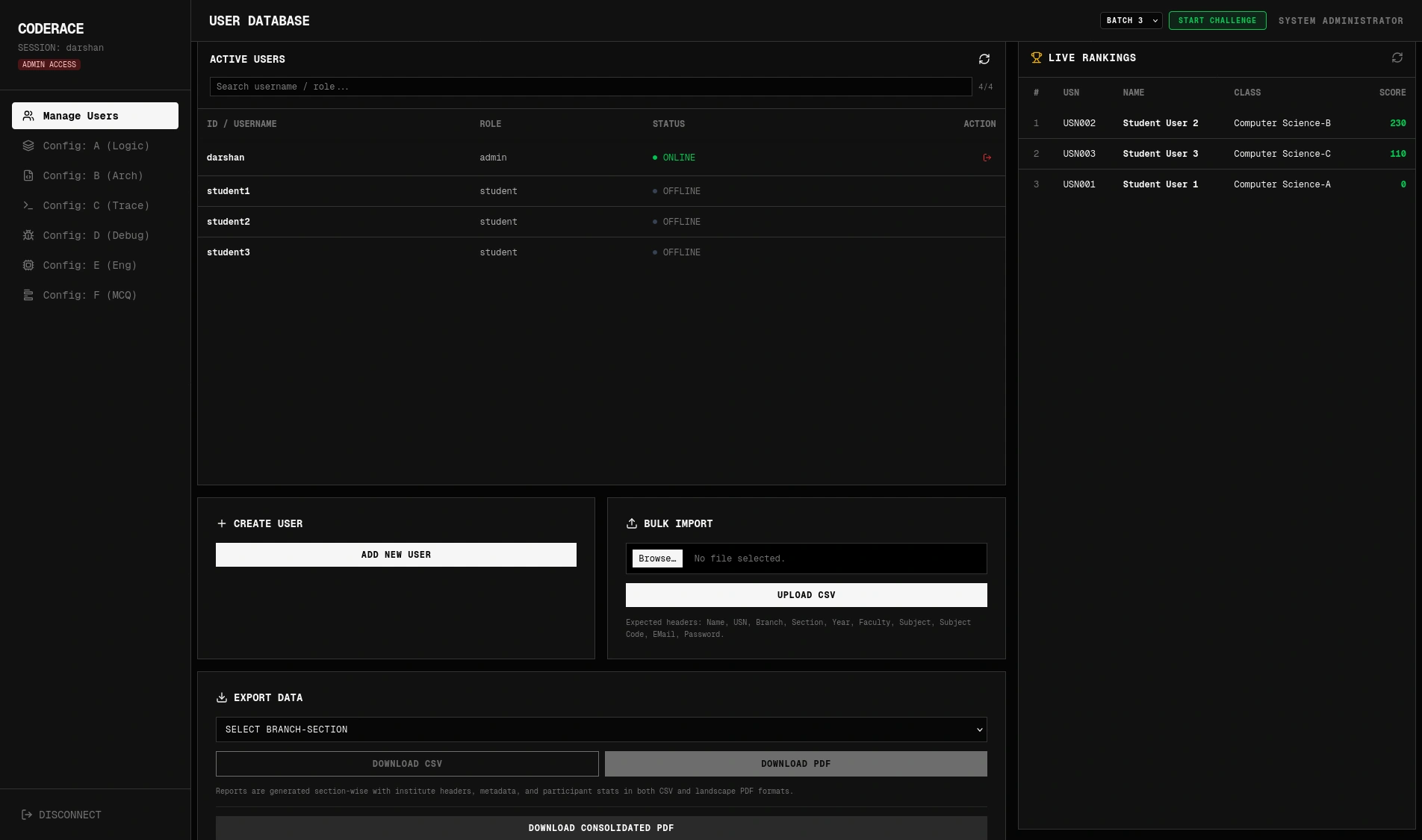Log out darshan using the action arrow

pyautogui.click(x=987, y=158)
